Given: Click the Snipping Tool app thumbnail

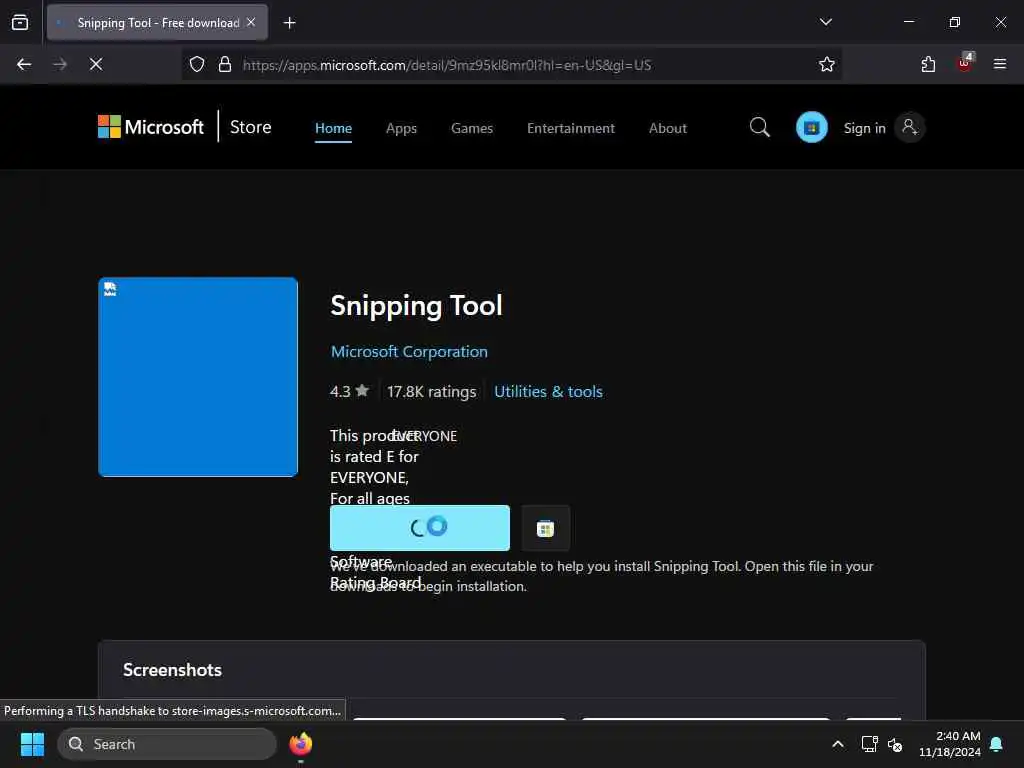Looking at the screenshot, I should (x=198, y=377).
